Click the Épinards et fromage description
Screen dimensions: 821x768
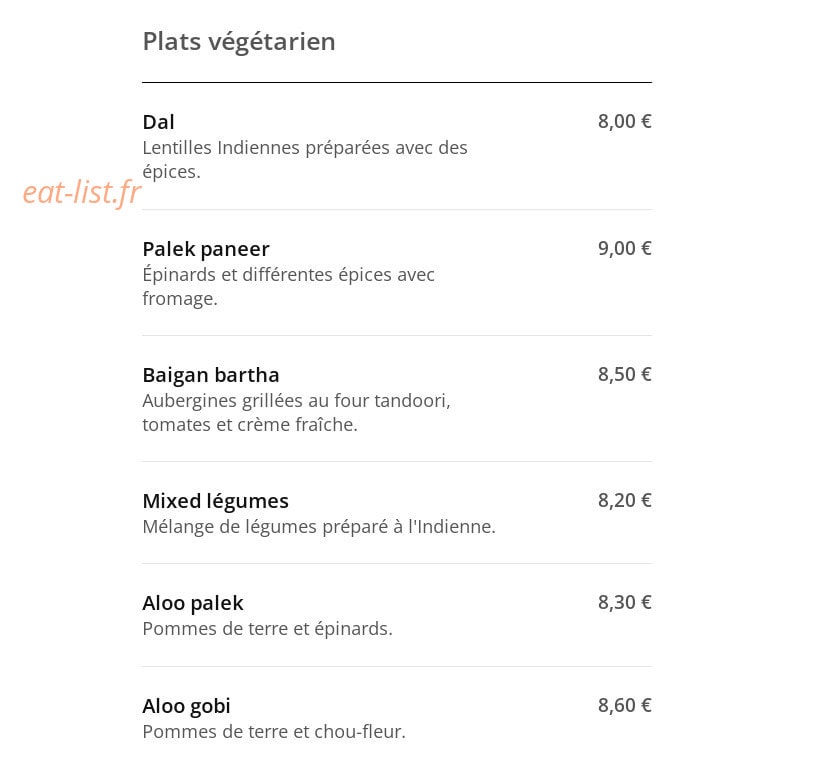pyautogui.click(x=289, y=286)
